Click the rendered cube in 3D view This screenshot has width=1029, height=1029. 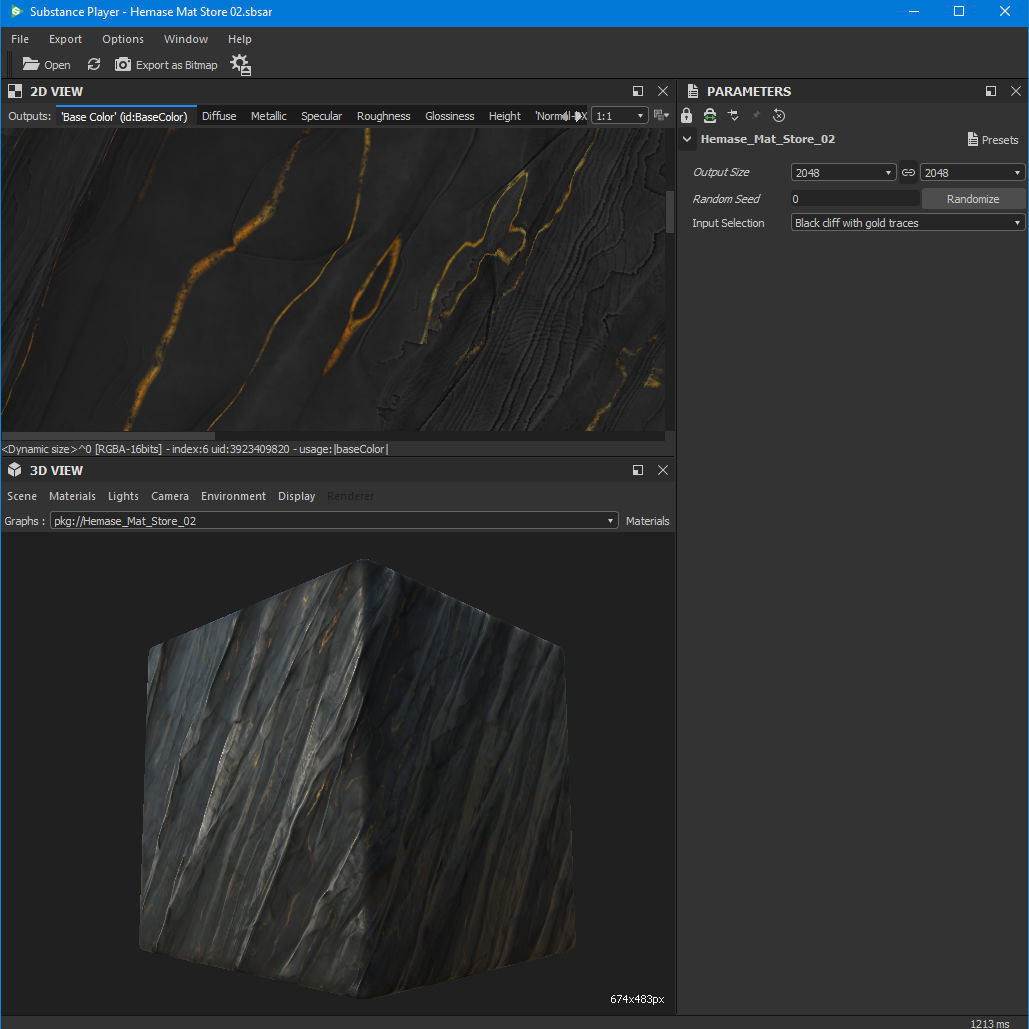358,778
